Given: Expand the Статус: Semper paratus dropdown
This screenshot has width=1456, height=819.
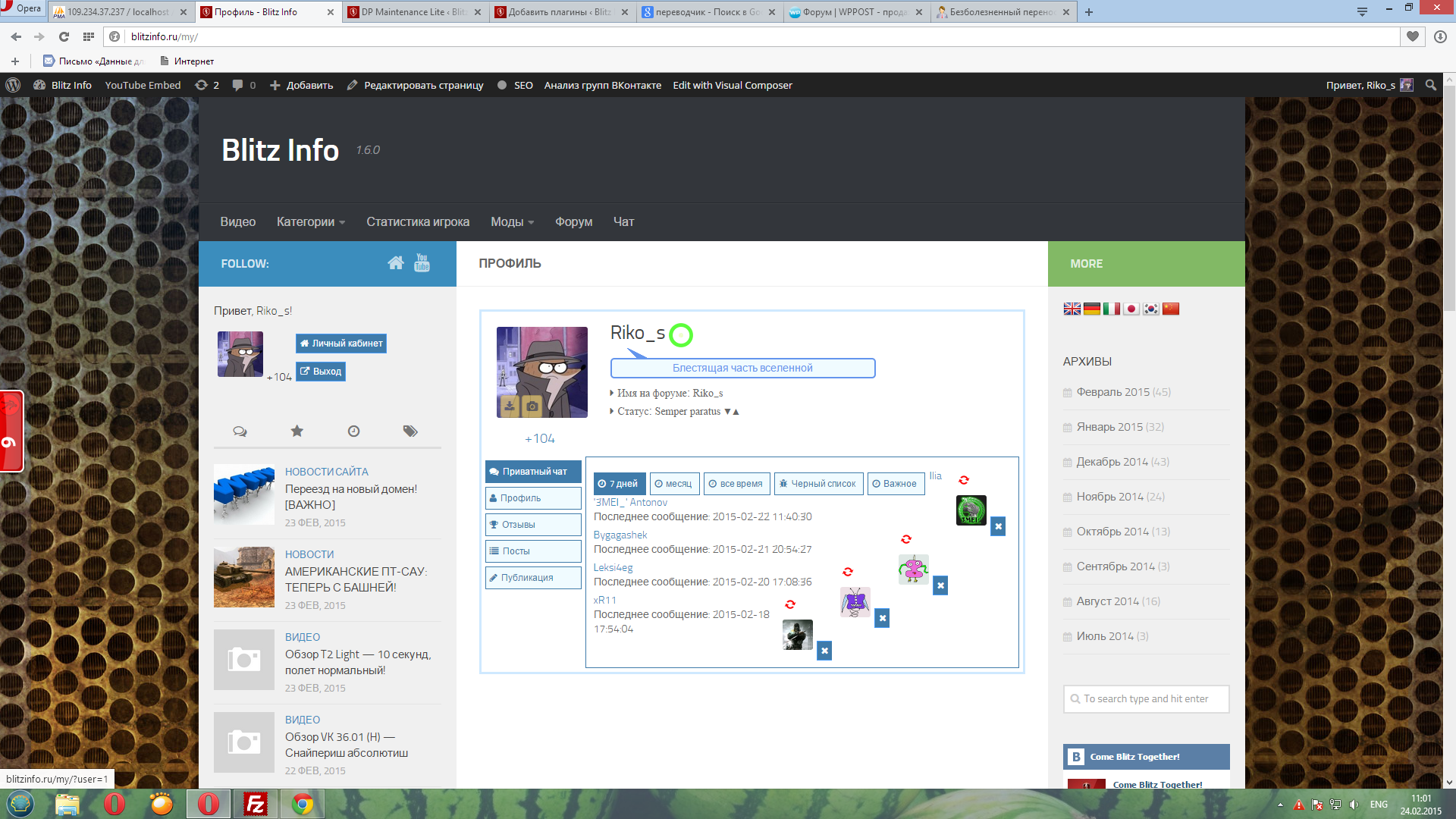Looking at the screenshot, I should point(731,412).
